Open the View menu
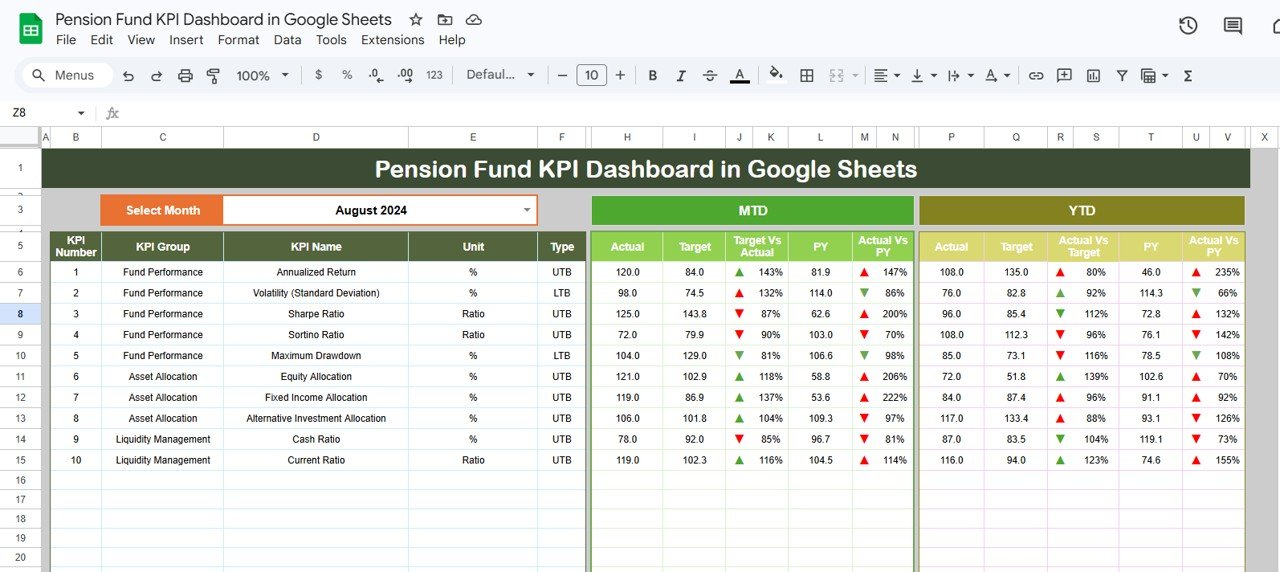Screen dimensions: 1280x572 [141, 40]
